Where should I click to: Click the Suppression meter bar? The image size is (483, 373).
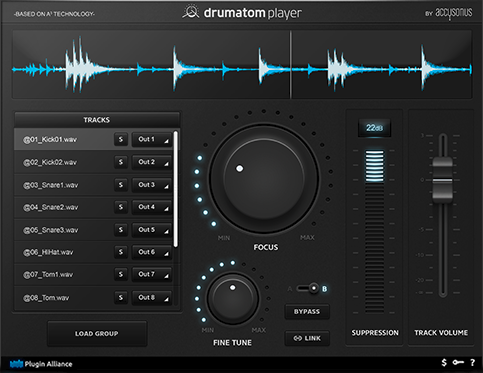[374, 231]
